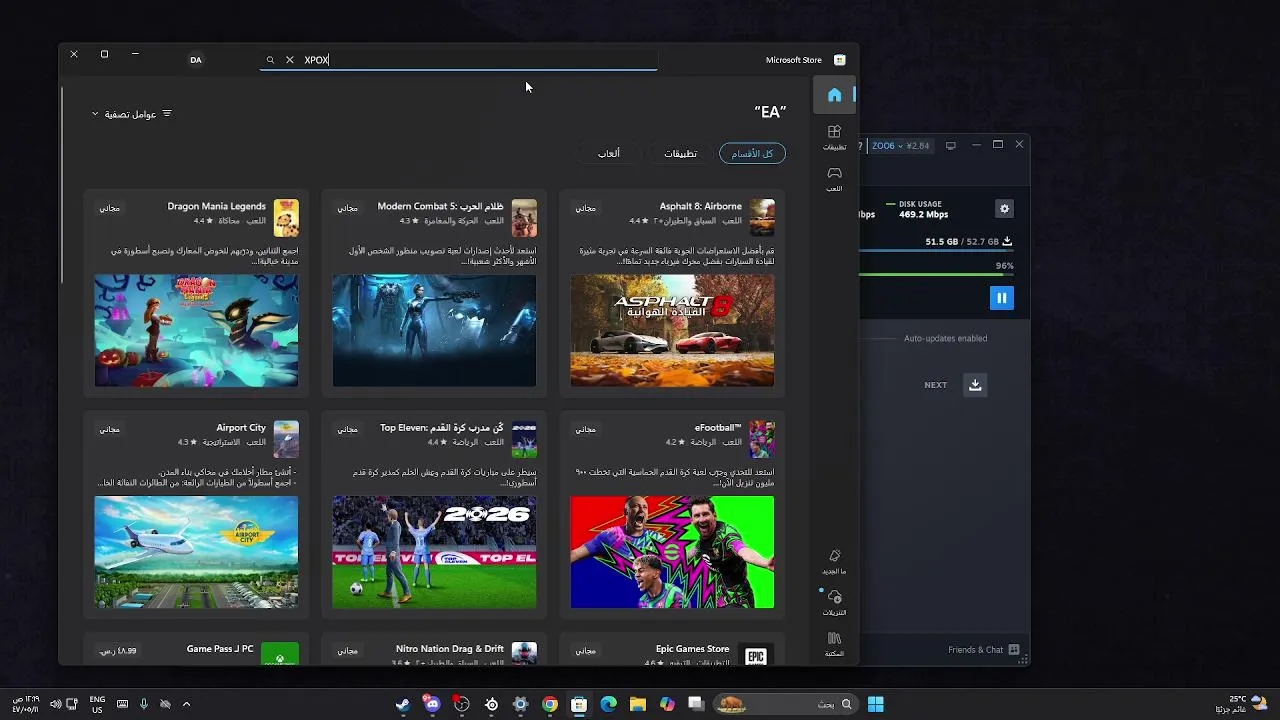Click the Game Pass PC title
Image resolution: width=1280 pixels, height=720 pixels.
(220, 649)
